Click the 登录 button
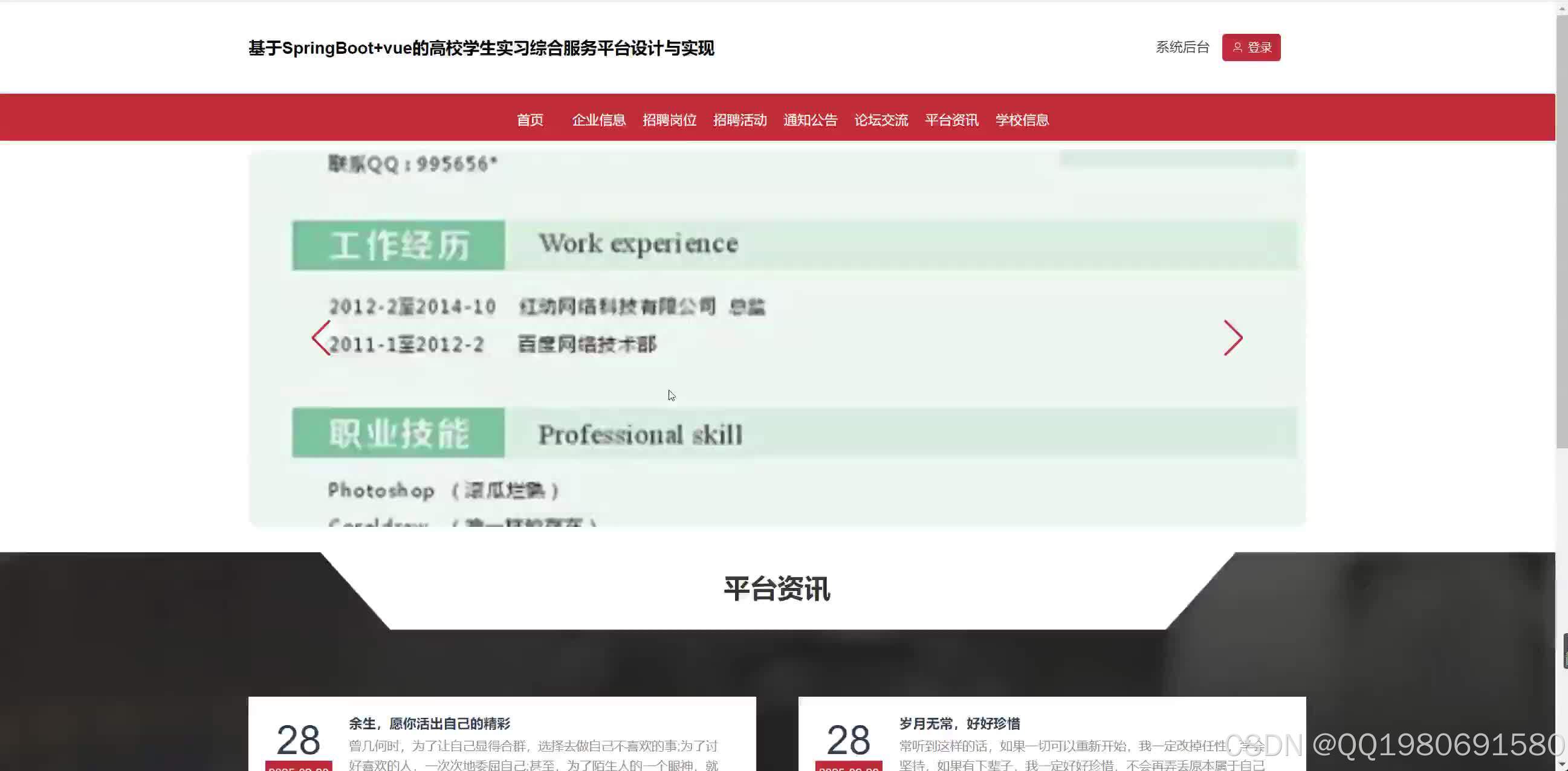This screenshot has height=771, width=1568. coord(1251,47)
